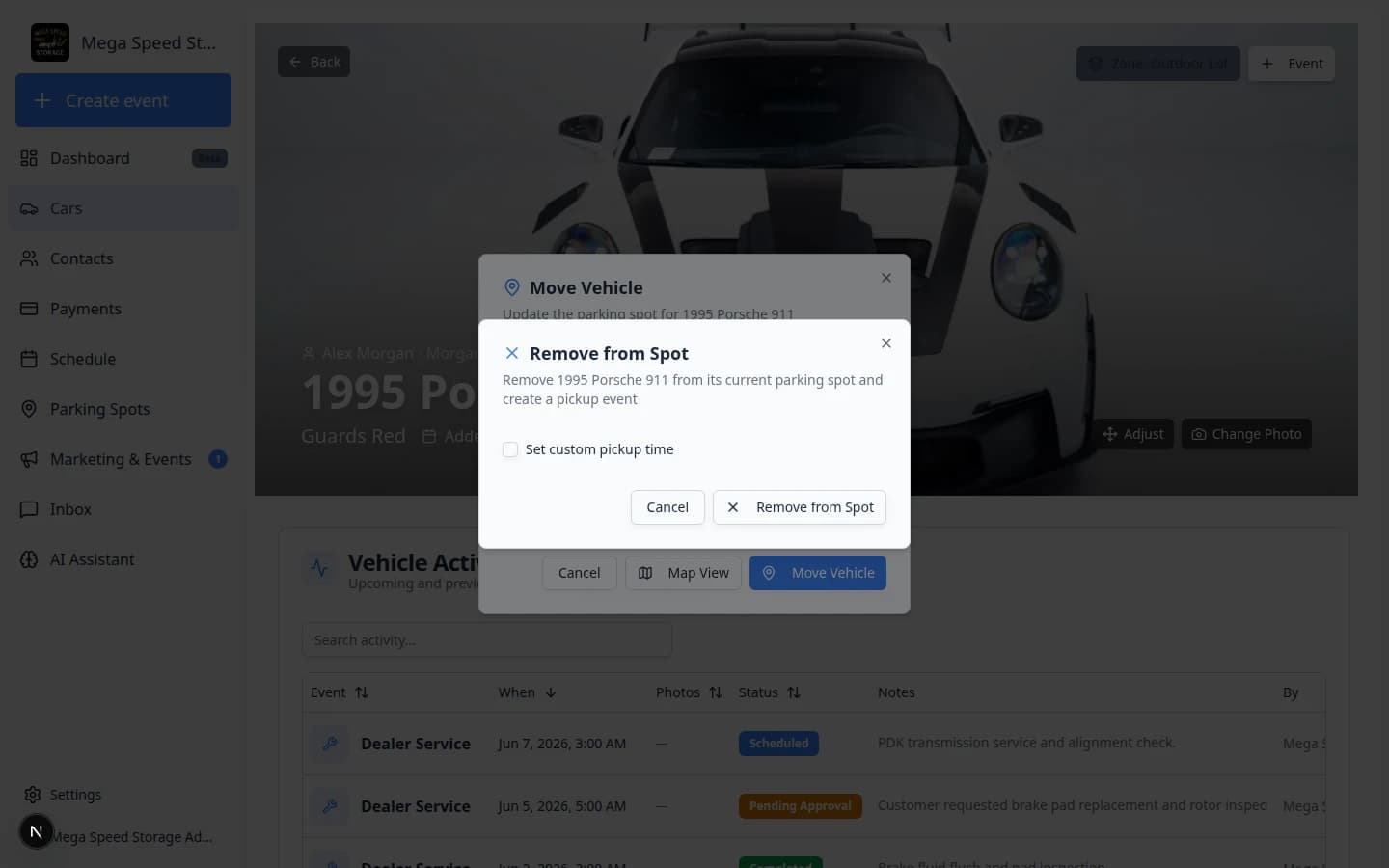The image size is (1389, 868).
Task: Click the Dashboard grid icon
Action: [x=29, y=158]
